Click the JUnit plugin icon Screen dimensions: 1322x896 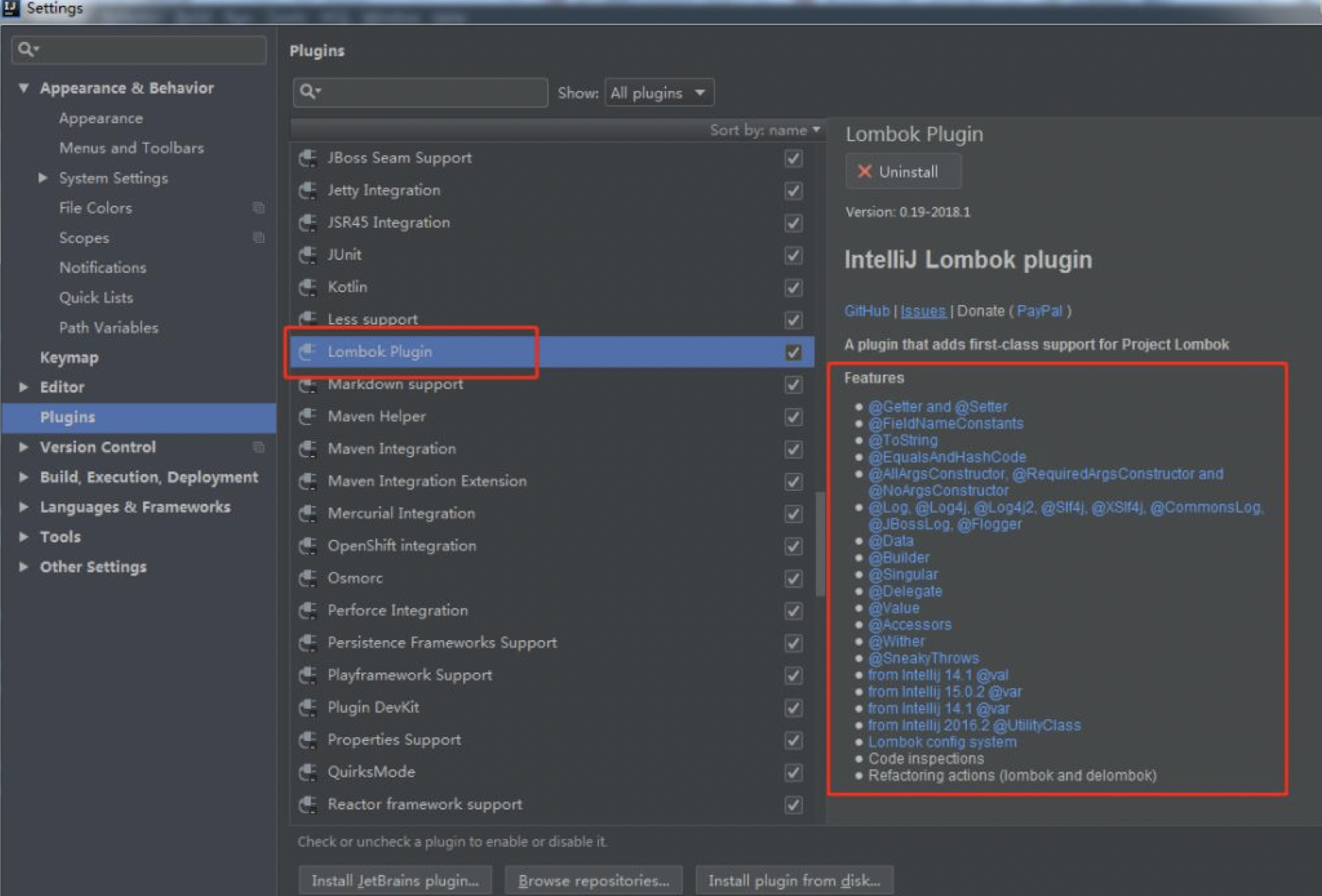point(307,255)
